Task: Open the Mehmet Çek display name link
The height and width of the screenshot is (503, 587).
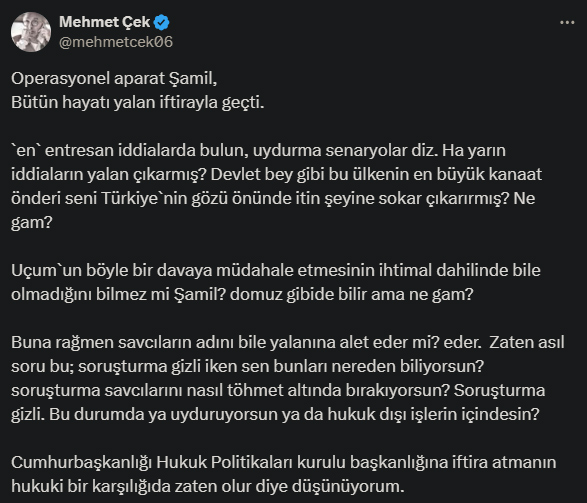Action: click(x=104, y=22)
